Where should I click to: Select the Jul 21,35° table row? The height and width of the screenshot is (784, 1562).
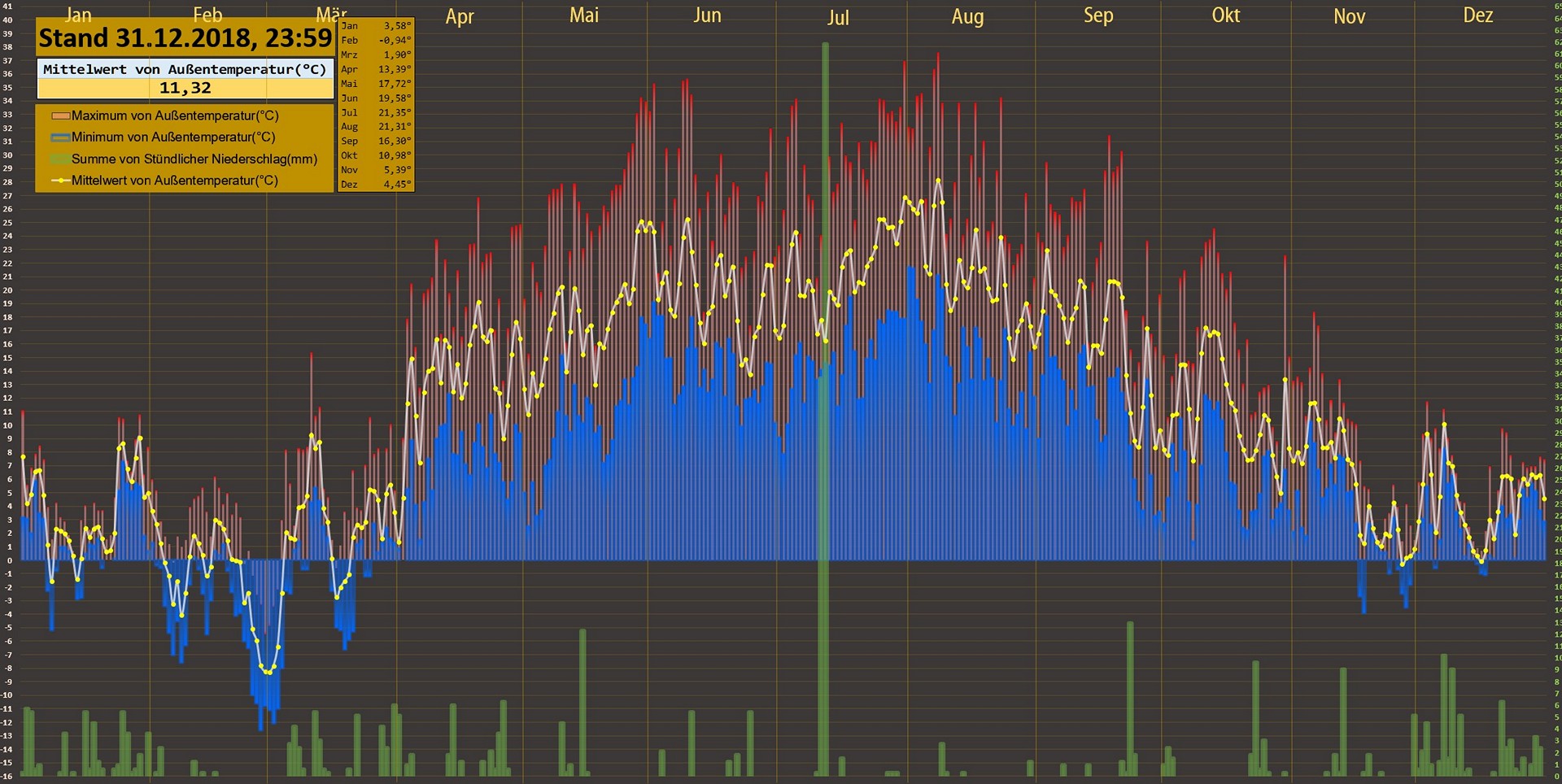point(376,112)
